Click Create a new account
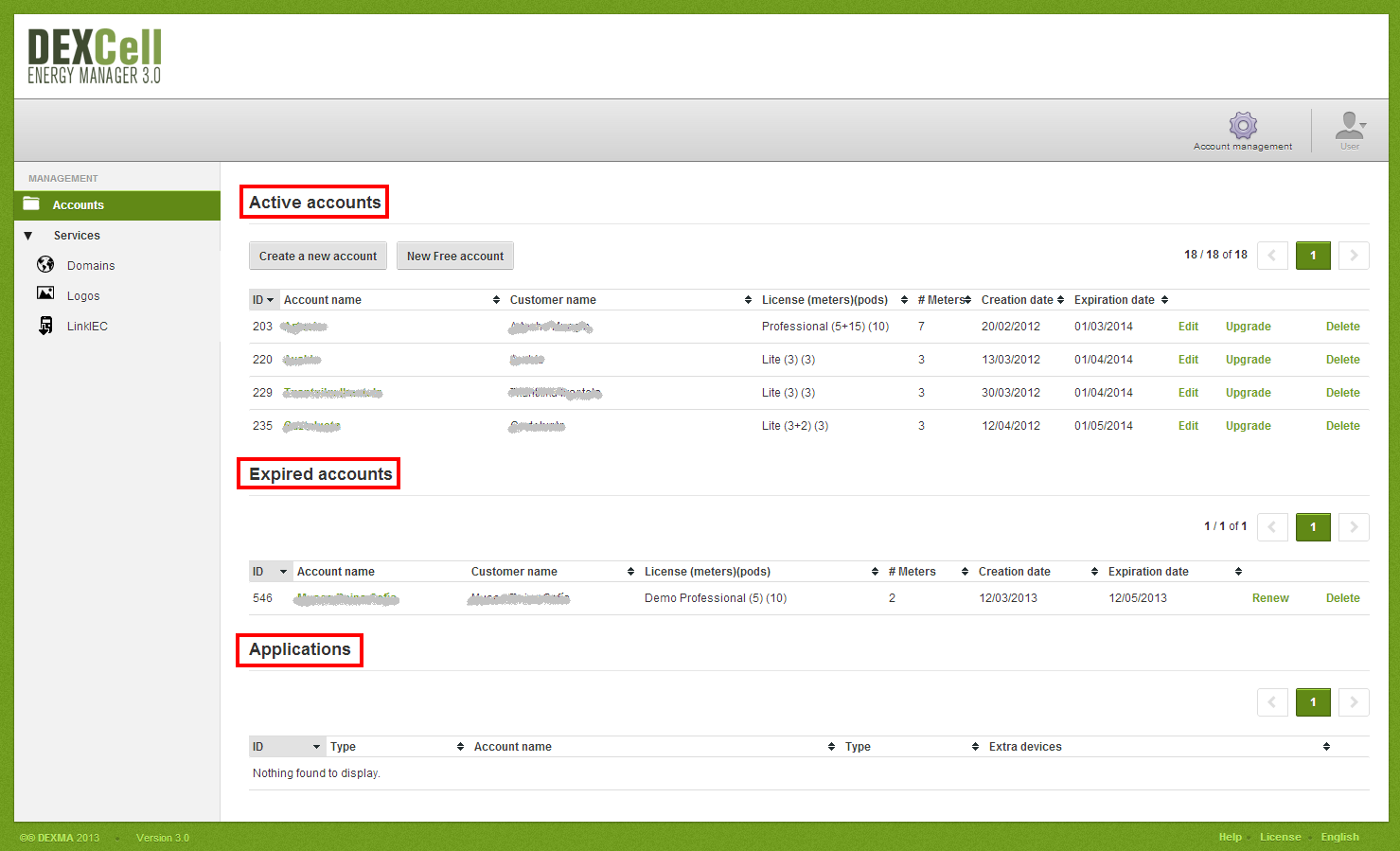 317,256
